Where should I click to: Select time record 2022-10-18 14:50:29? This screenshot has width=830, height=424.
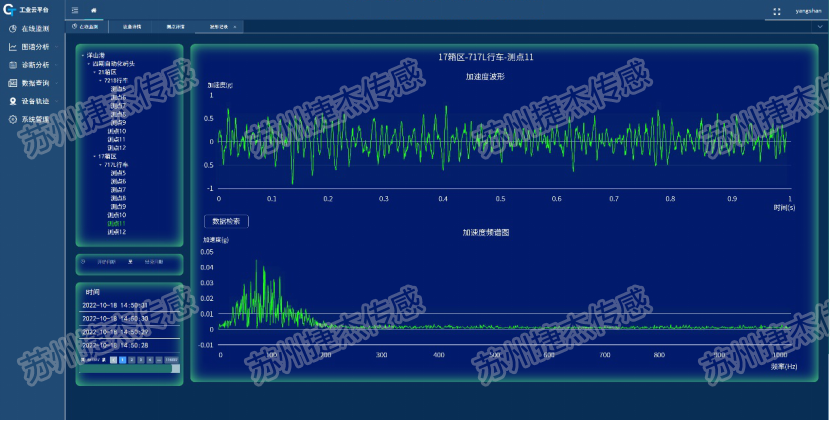coord(129,332)
